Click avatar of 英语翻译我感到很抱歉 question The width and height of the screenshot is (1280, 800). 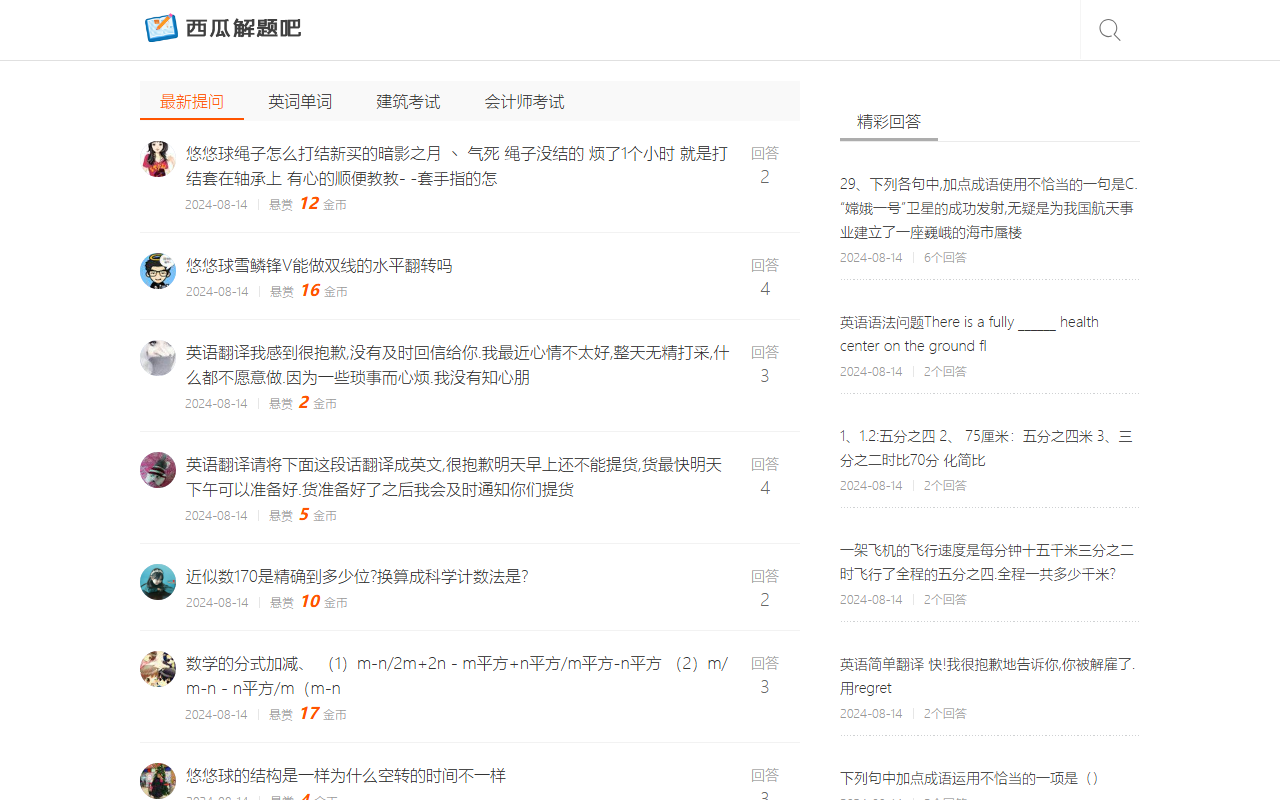[158, 358]
